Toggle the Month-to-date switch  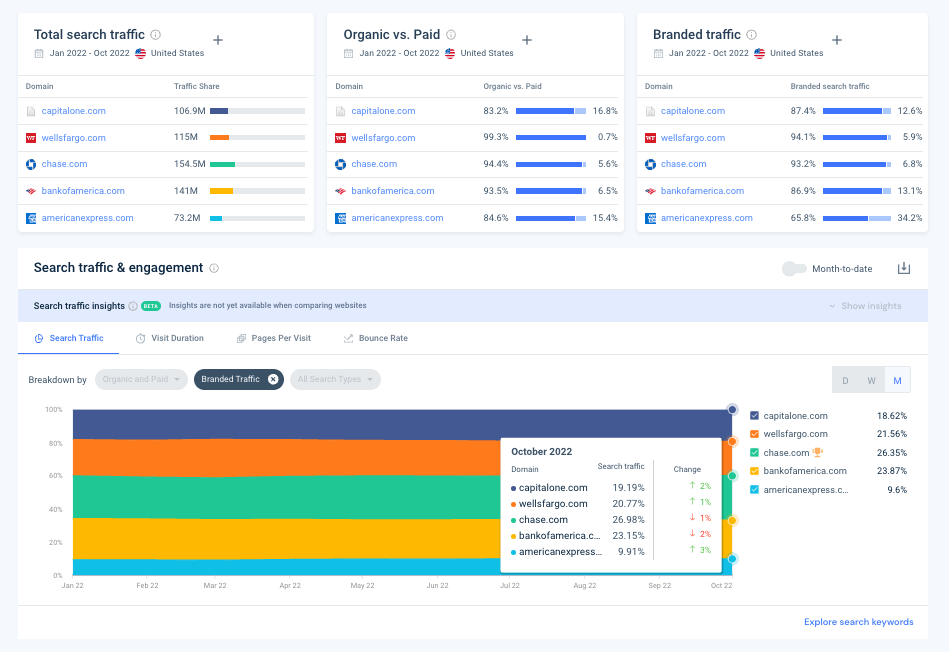(x=794, y=269)
